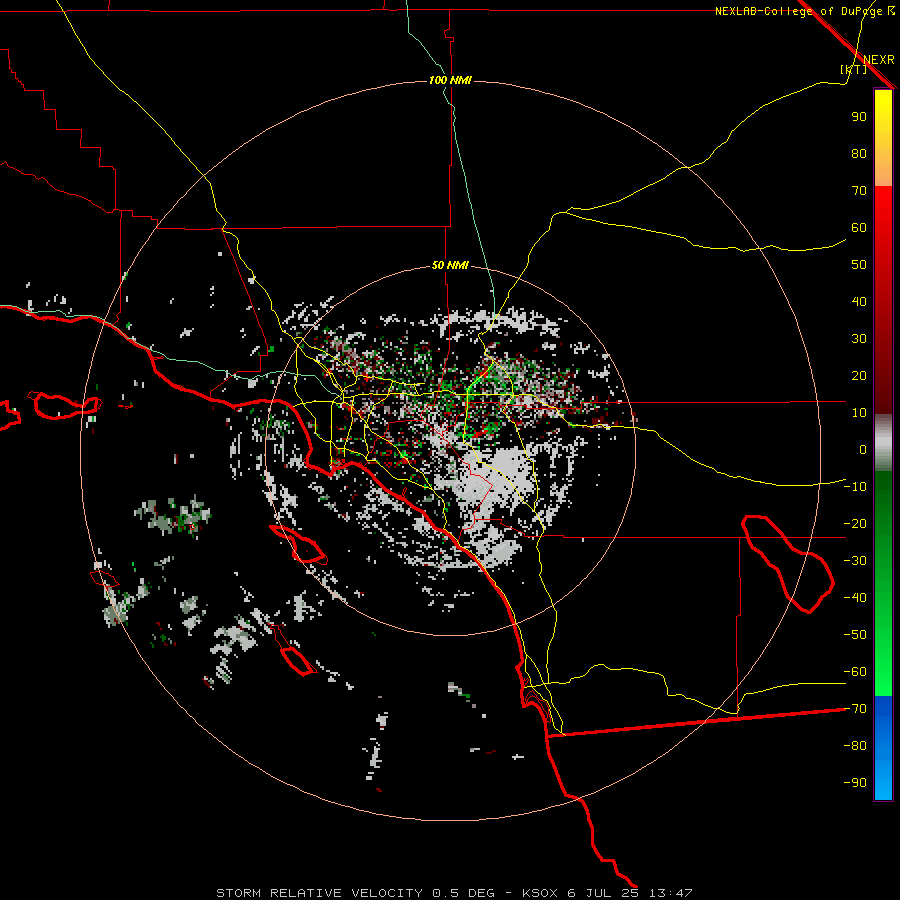Click the -90 value on the velocity scale
The width and height of the screenshot is (900, 900).
point(855,783)
